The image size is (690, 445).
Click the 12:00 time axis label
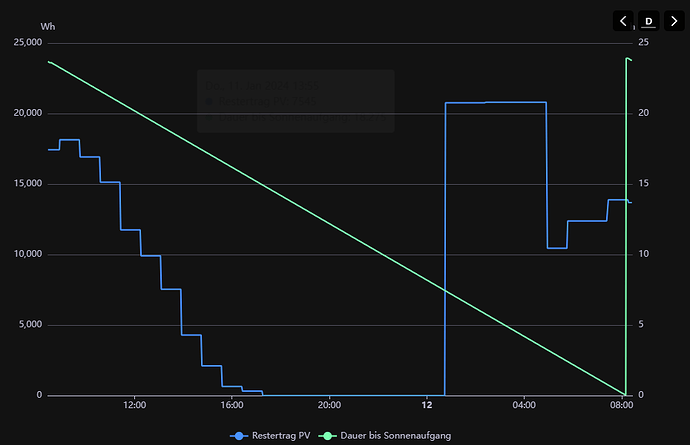pos(135,405)
